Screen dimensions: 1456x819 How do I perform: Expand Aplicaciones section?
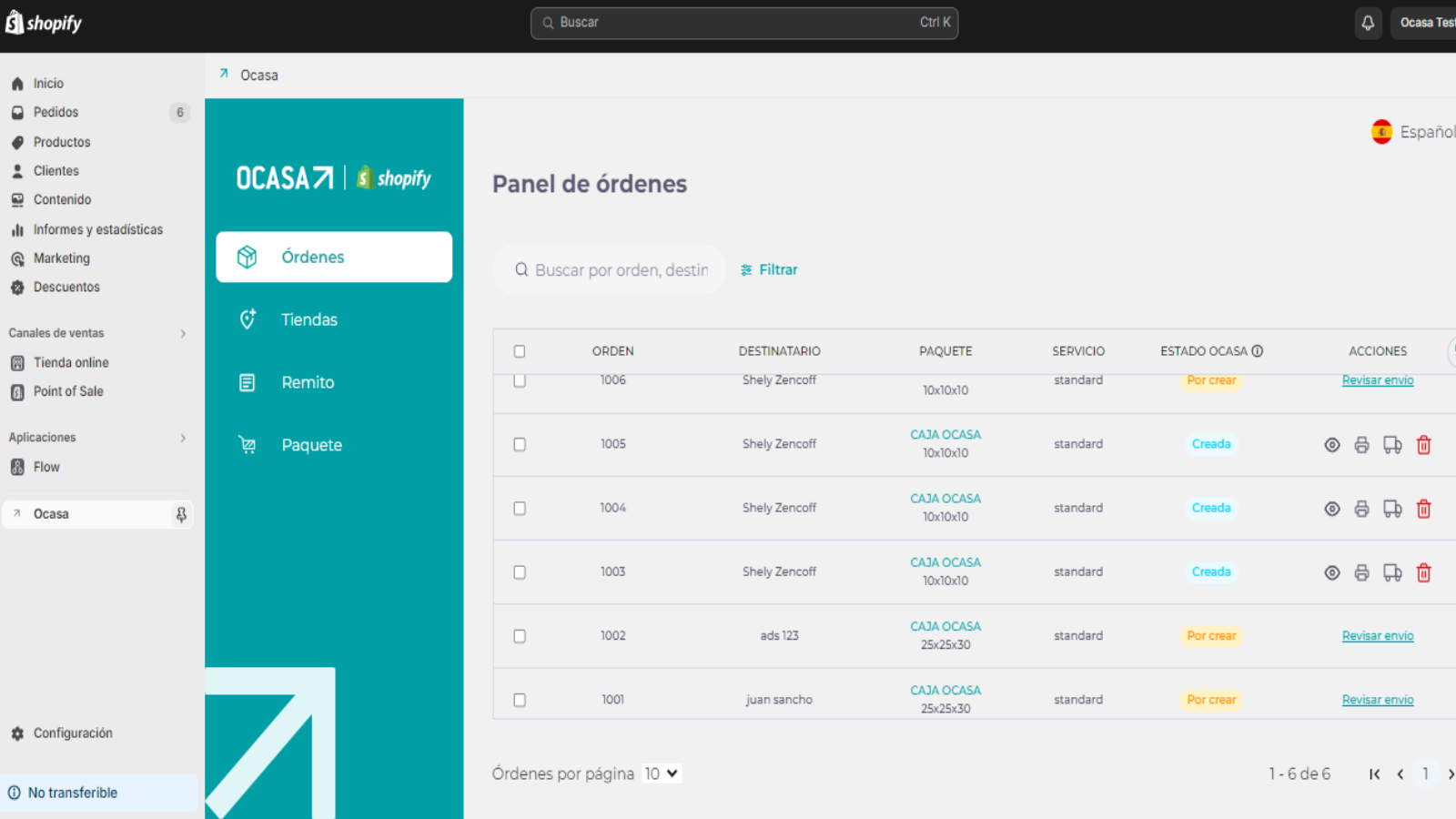tap(183, 438)
